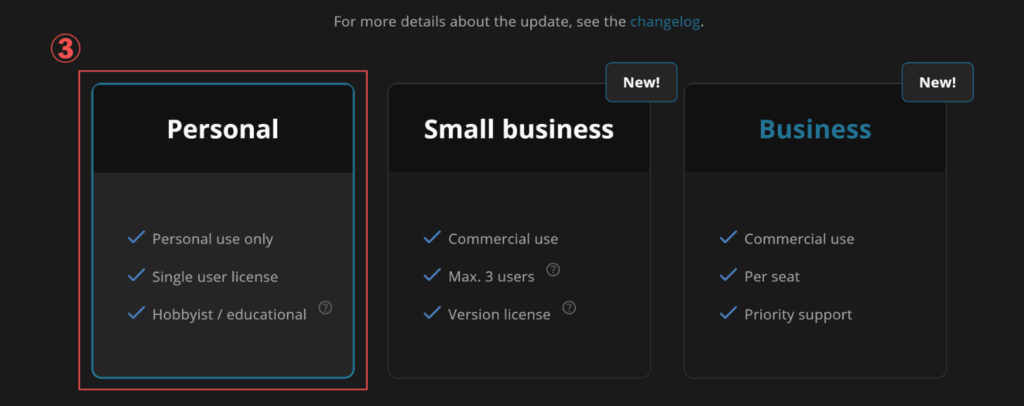The height and width of the screenshot is (406, 1024).
Task: Choose the Business plan title
Action: (x=815, y=129)
